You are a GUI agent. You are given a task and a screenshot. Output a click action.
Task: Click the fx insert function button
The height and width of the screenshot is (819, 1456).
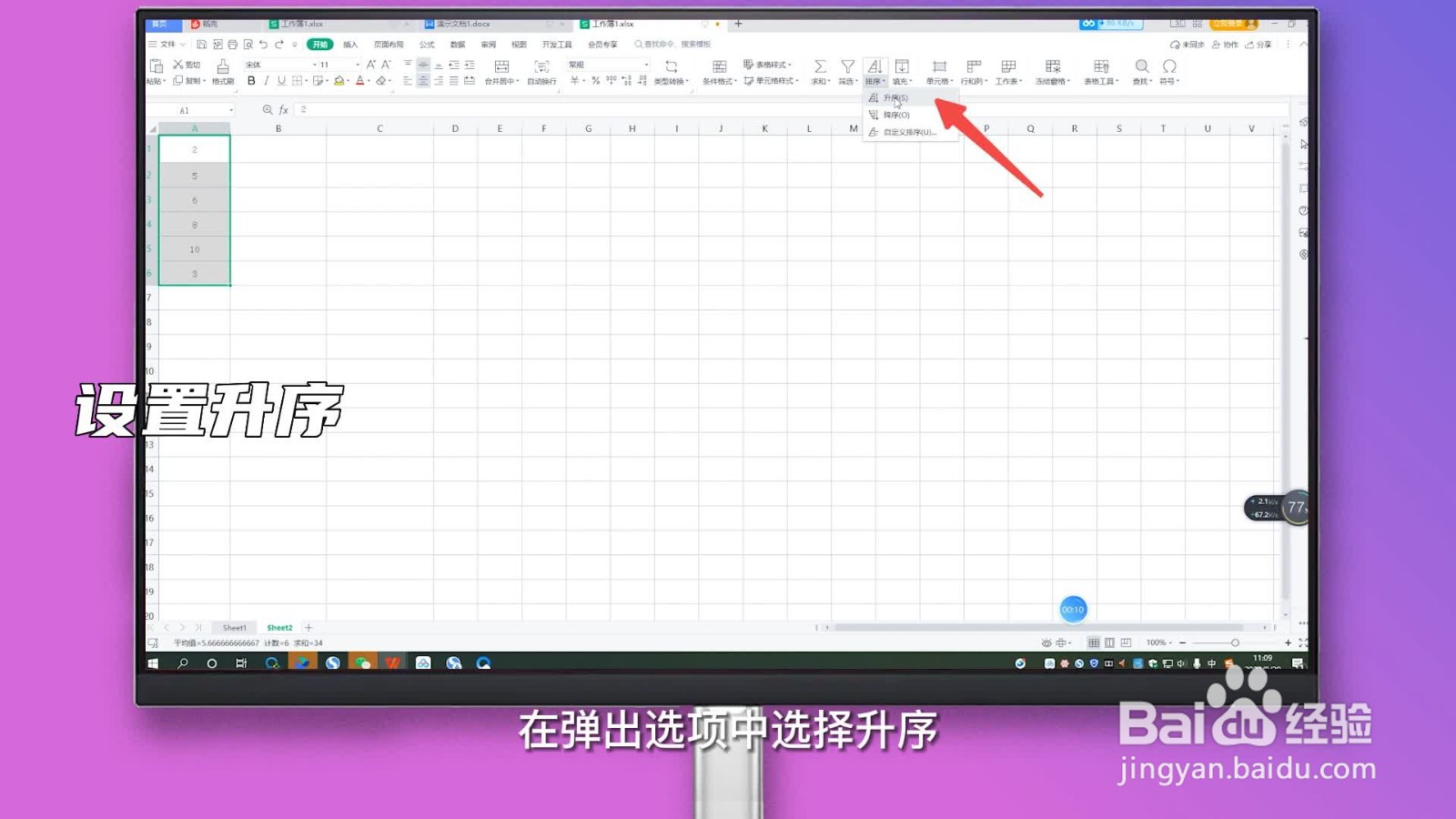pyautogui.click(x=284, y=110)
